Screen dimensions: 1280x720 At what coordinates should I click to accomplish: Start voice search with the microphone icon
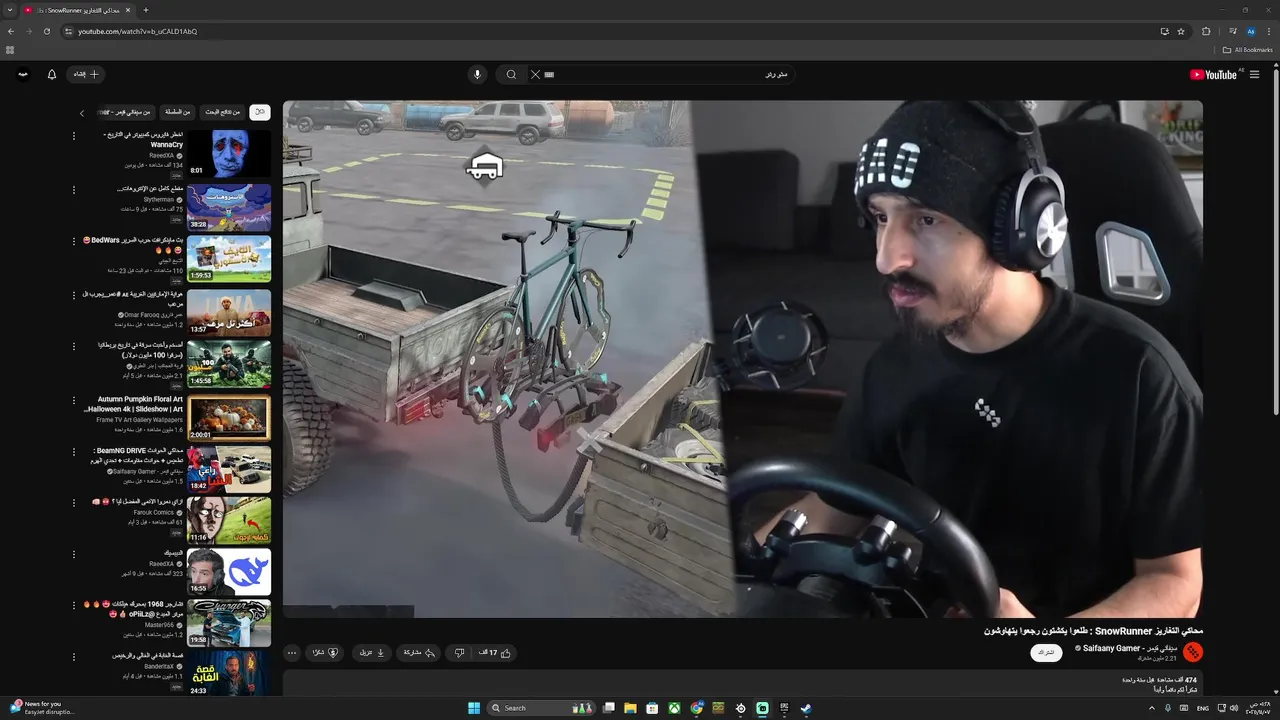[x=477, y=74]
